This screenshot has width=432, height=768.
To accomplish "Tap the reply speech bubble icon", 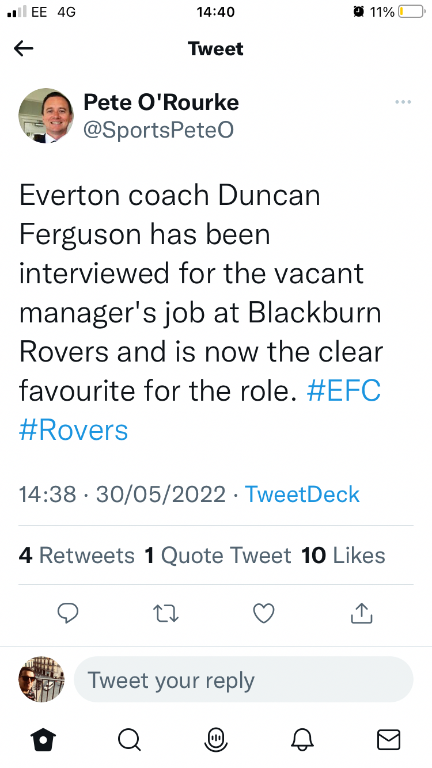I will (x=68, y=613).
